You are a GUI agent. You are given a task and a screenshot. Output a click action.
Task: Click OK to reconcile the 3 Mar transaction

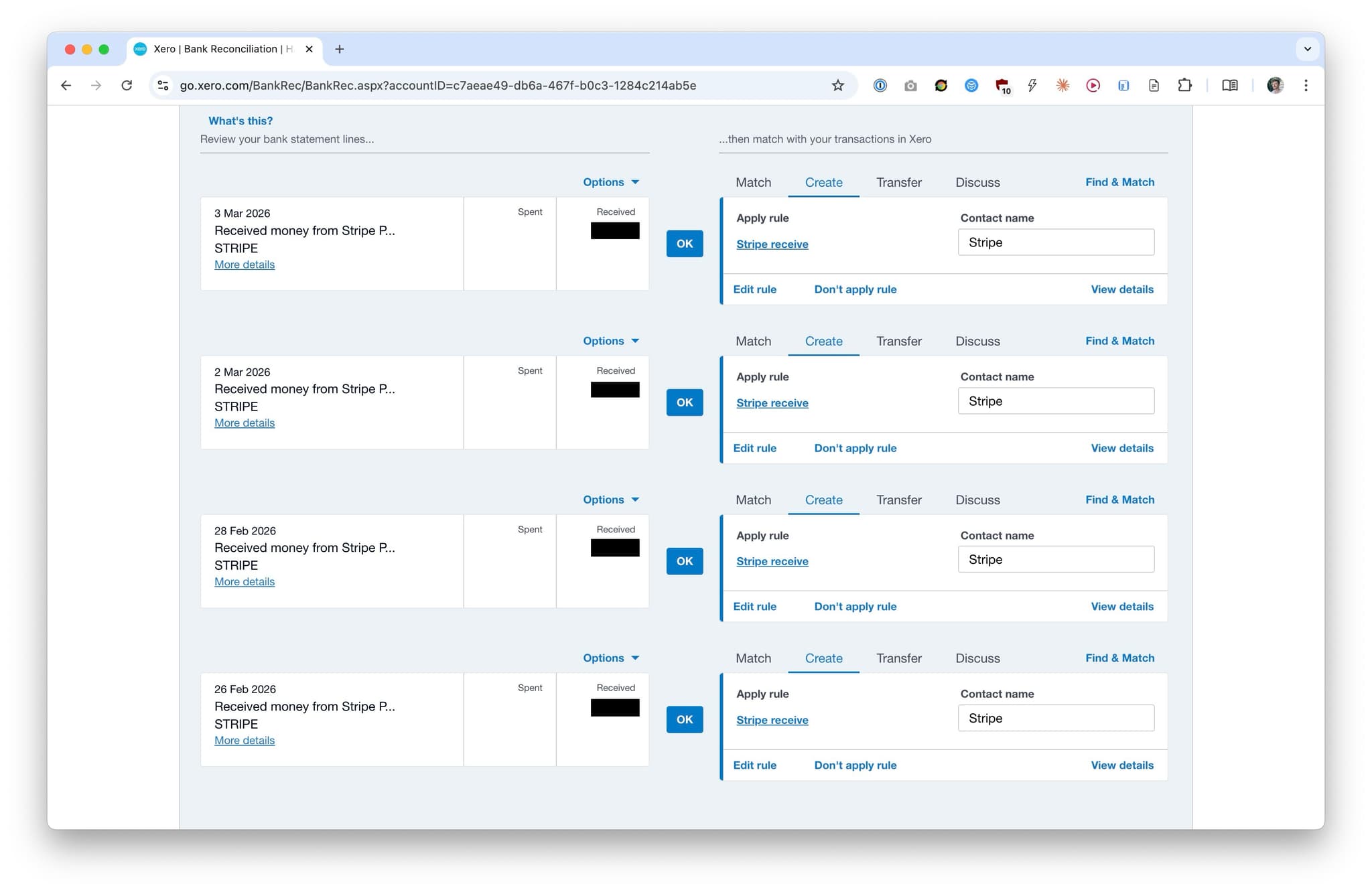click(684, 244)
